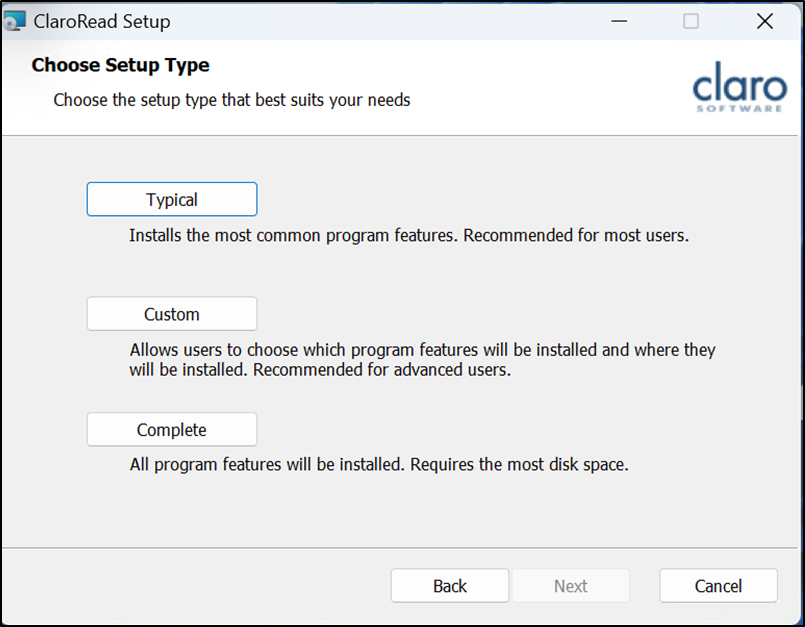
Task: Select the Custom setup type
Action: (172, 314)
